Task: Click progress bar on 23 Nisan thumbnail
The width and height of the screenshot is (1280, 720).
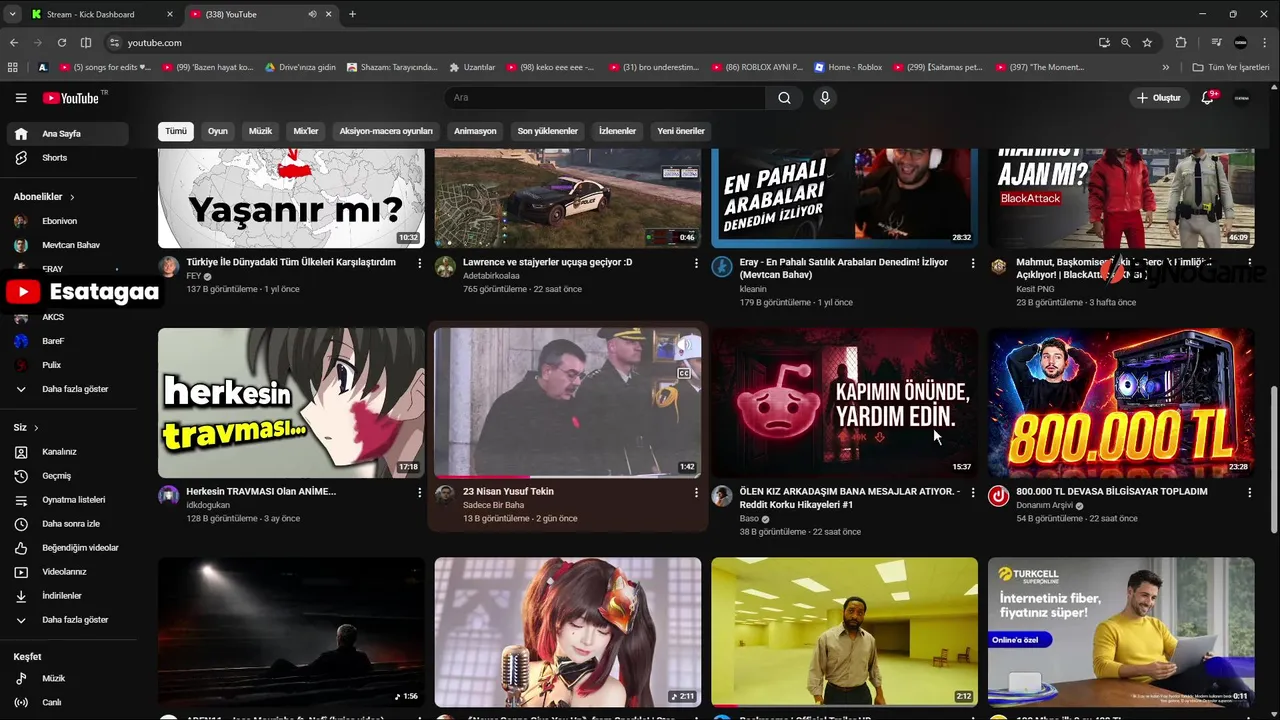Action: (568, 476)
